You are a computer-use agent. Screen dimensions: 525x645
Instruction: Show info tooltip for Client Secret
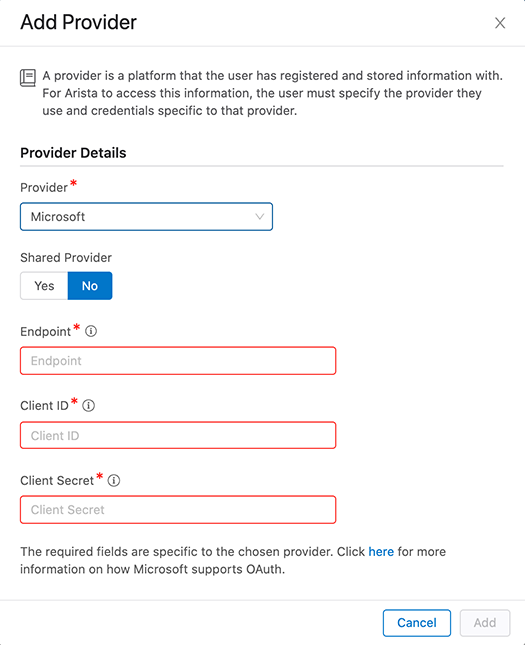click(x=114, y=480)
